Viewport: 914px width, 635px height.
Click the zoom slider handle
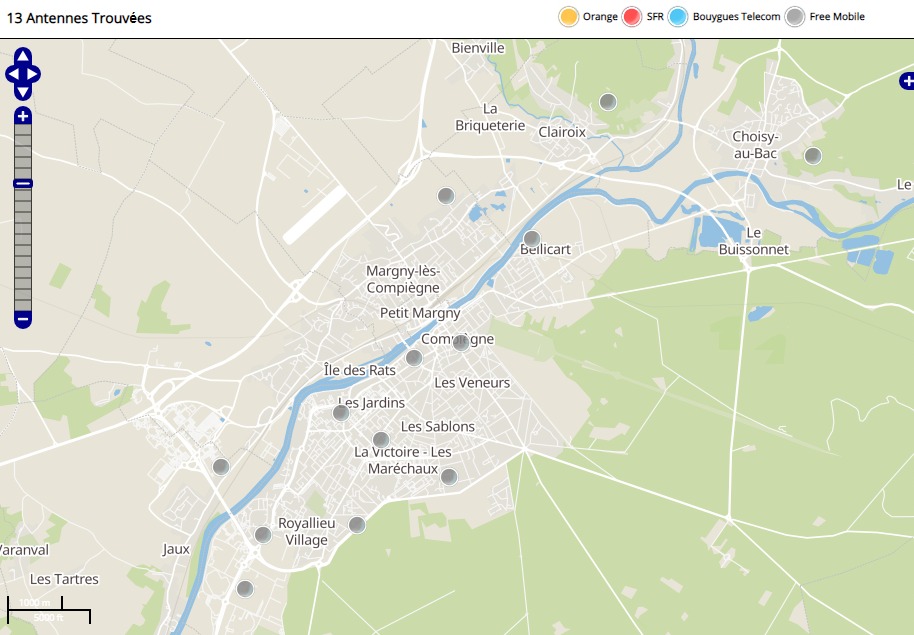pos(23,183)
